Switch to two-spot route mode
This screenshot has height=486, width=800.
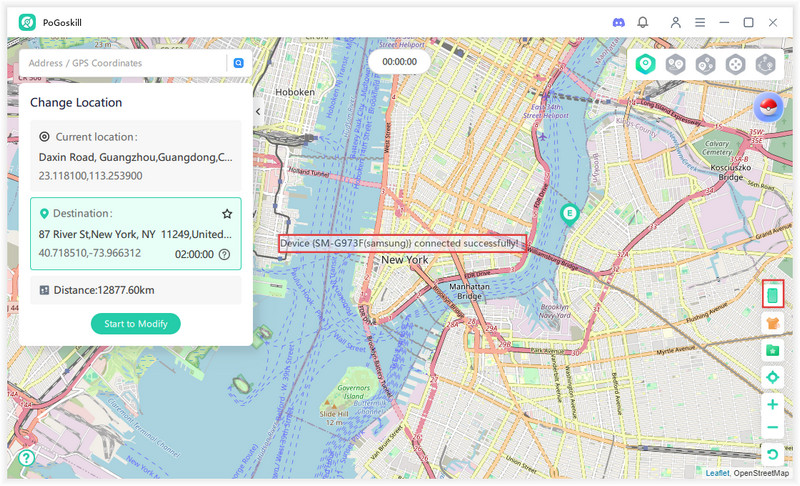tap(676, 64)
